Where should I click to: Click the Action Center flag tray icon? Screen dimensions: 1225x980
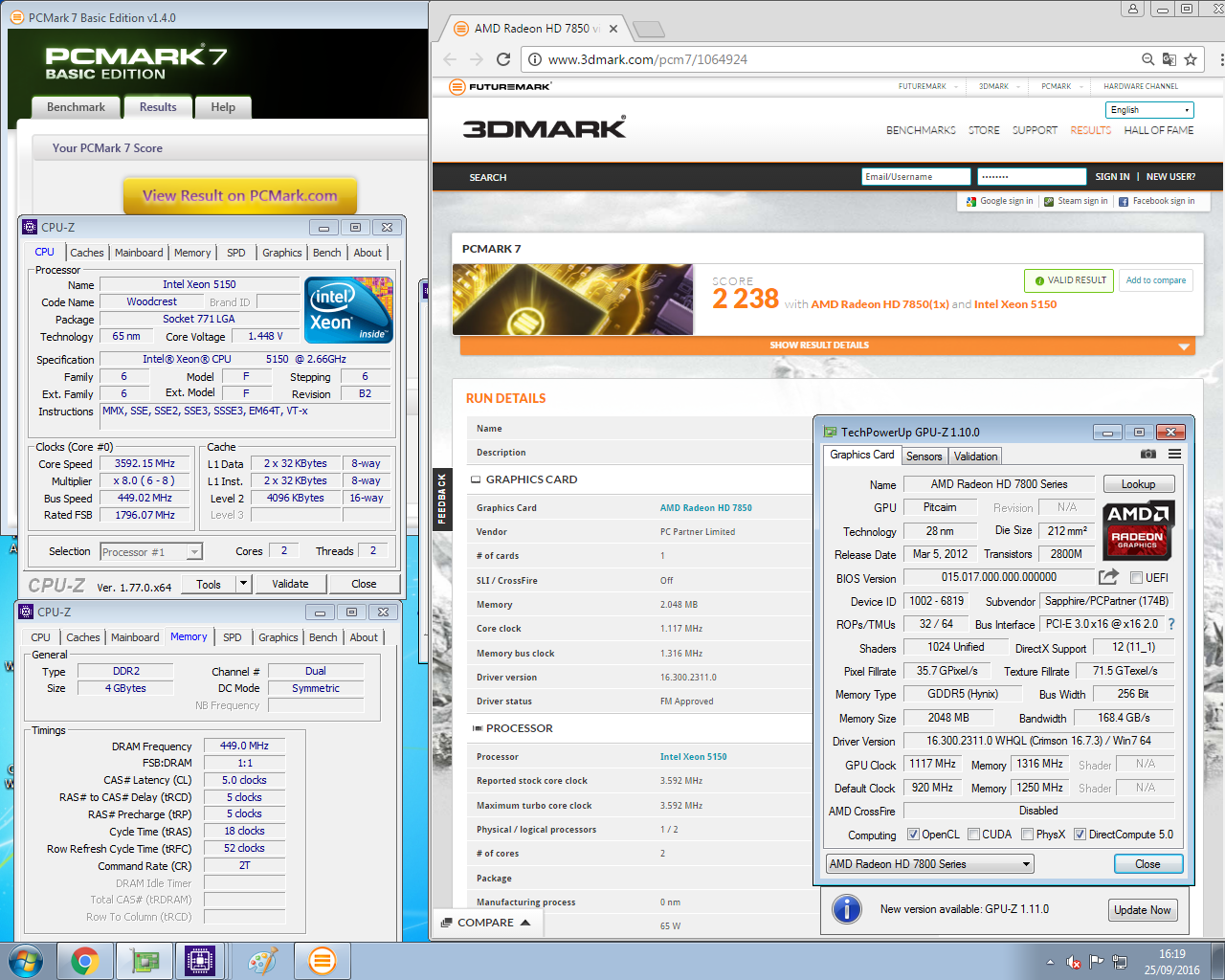click(x=1097, y=962)
